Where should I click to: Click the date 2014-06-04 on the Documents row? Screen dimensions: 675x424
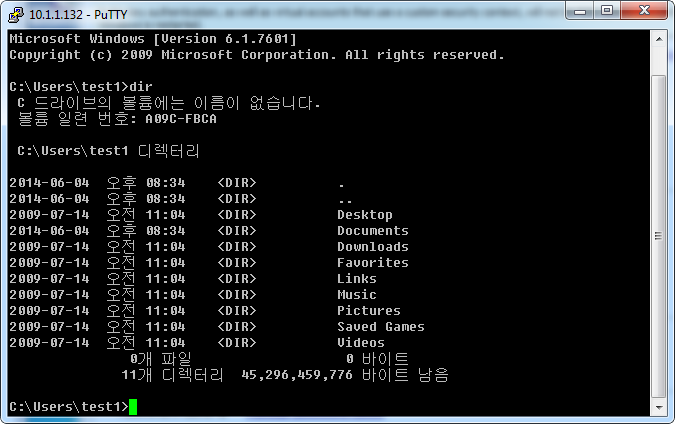pos(49,231)
